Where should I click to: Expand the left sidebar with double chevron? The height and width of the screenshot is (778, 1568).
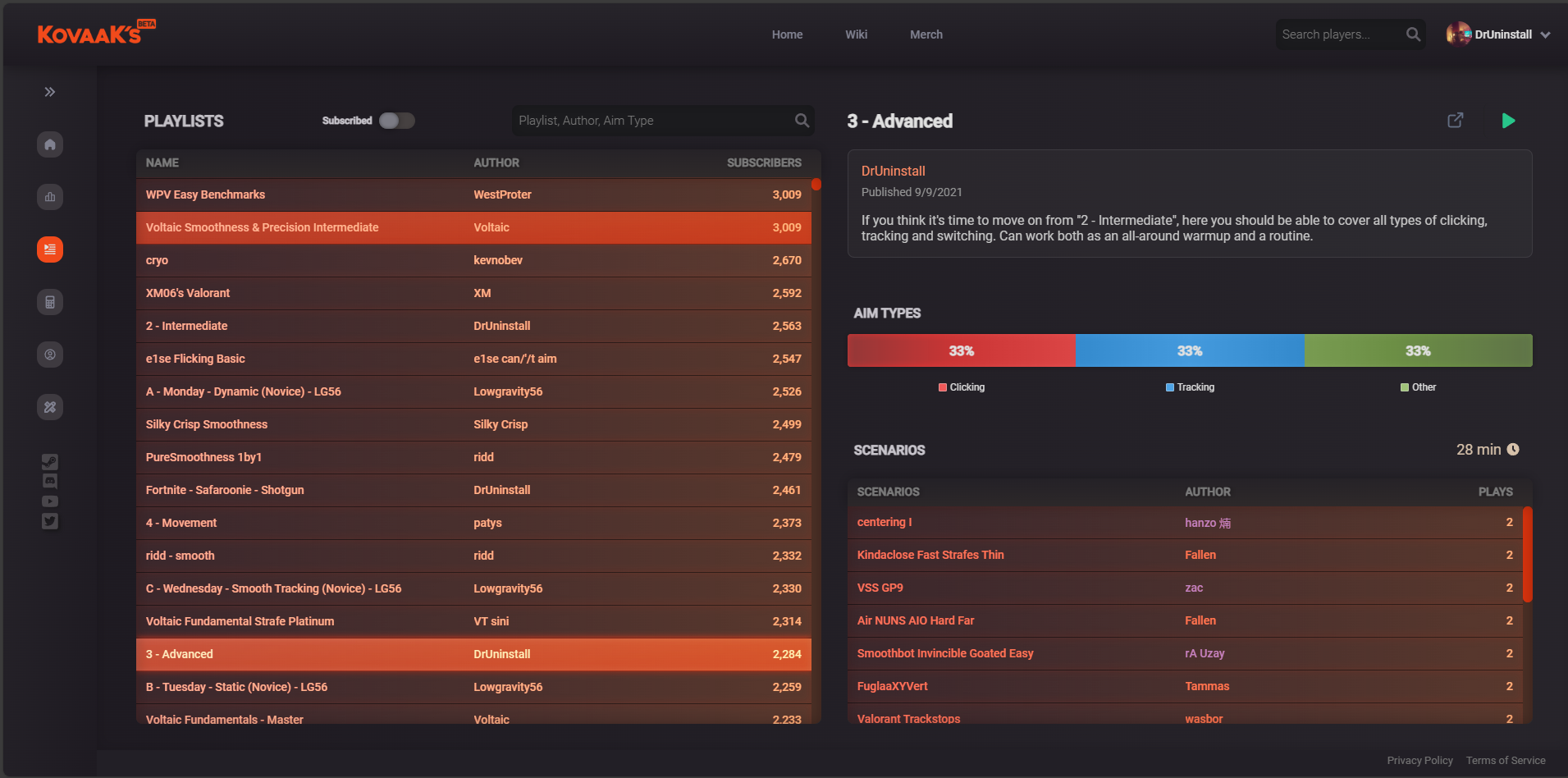(50, 92)
